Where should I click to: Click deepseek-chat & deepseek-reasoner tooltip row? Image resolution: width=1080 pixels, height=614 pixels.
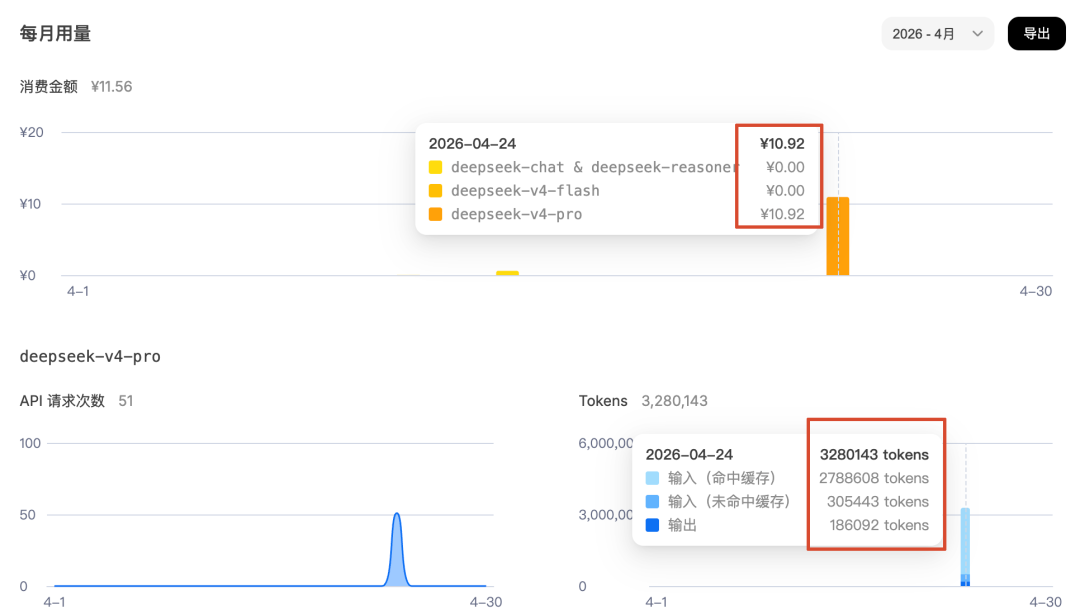pos(595,167)
